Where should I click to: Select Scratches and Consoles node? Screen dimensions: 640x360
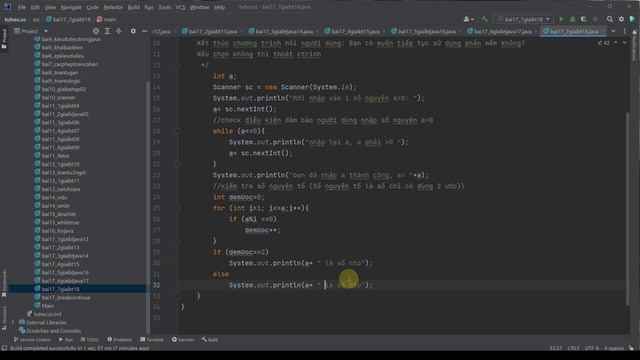tap(53, 331)
